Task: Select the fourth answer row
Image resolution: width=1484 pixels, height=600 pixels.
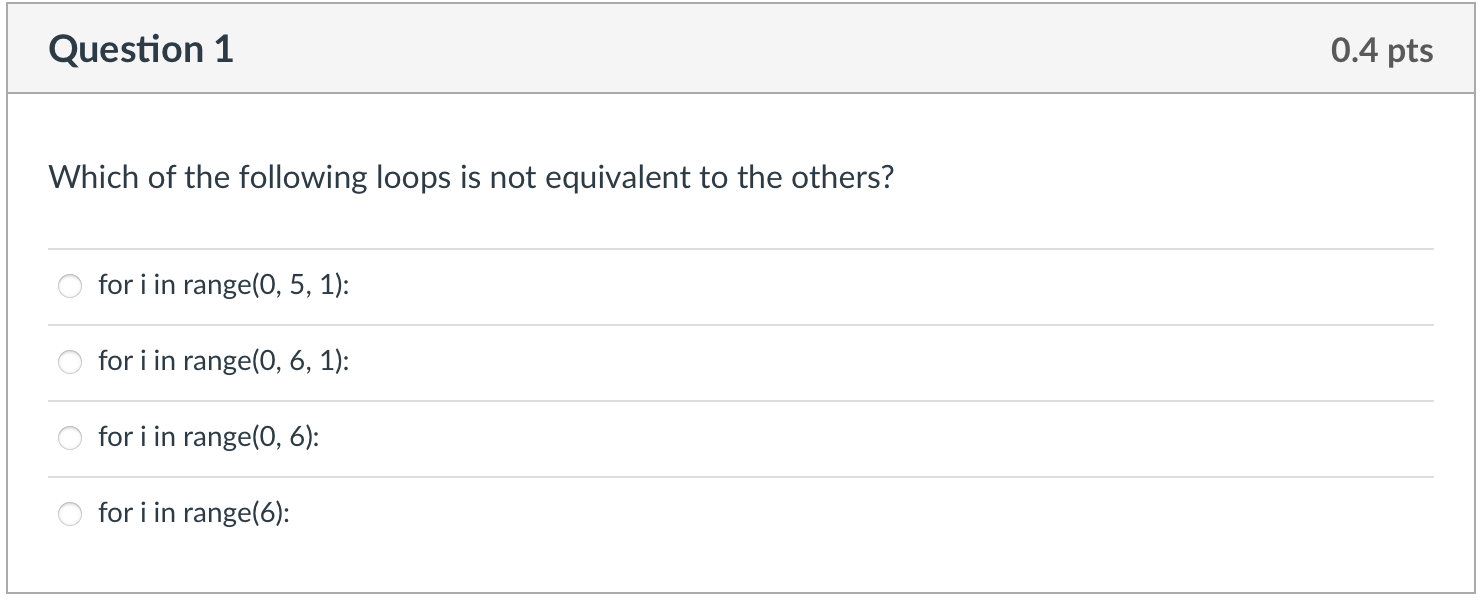Action: [400, 513]
